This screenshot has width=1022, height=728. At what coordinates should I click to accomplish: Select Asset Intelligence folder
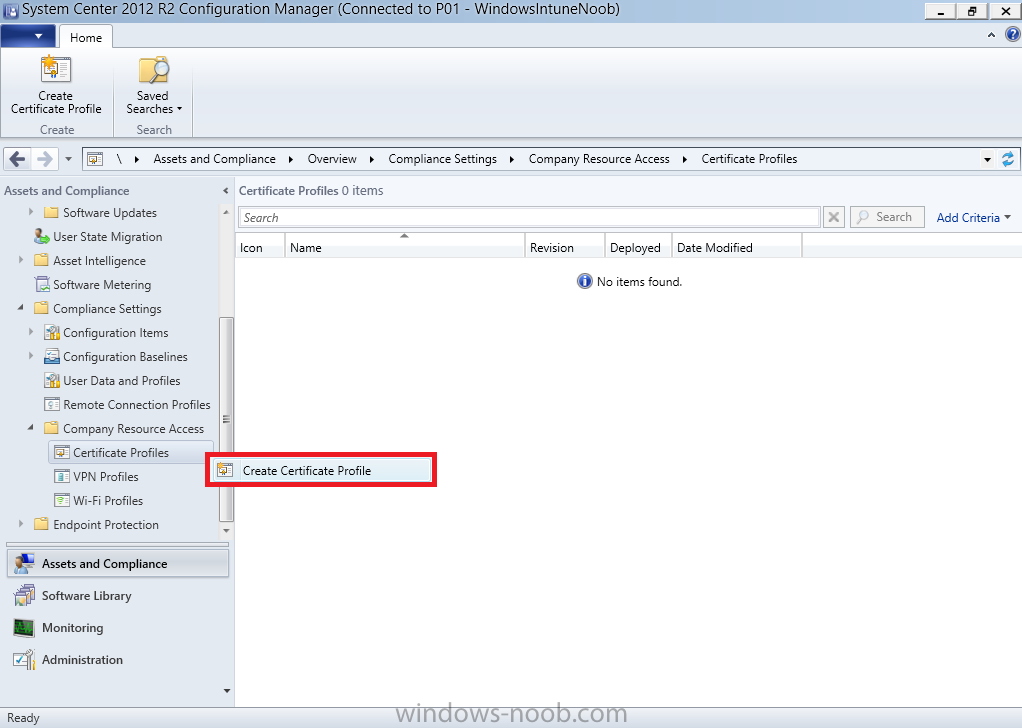coord(90,261)
